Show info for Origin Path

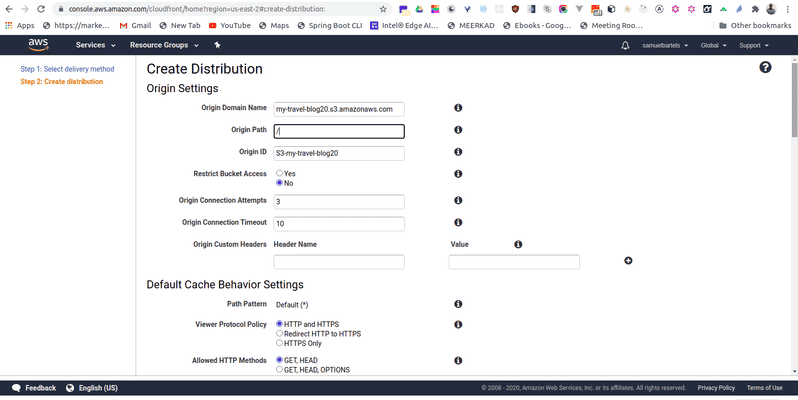pyautogui.click(x=458, y=130)
